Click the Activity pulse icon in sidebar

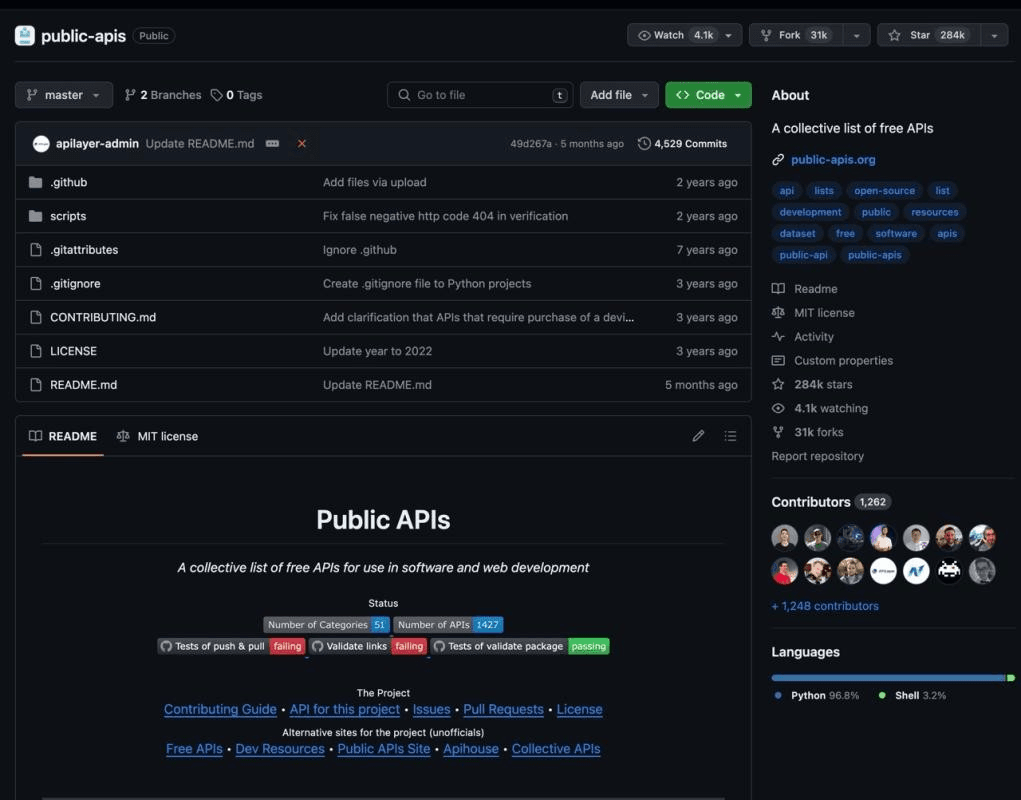pyautogui.click(x=778, y=336)
